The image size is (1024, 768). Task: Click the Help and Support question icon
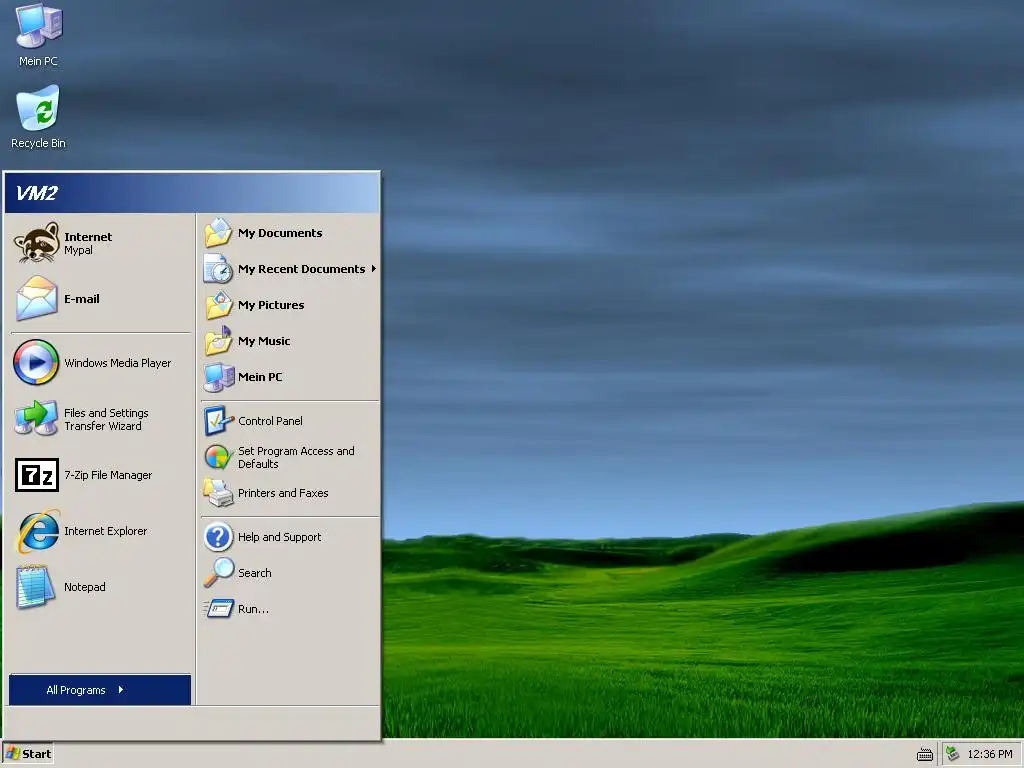pyautogui.click(x=218, y=537)
